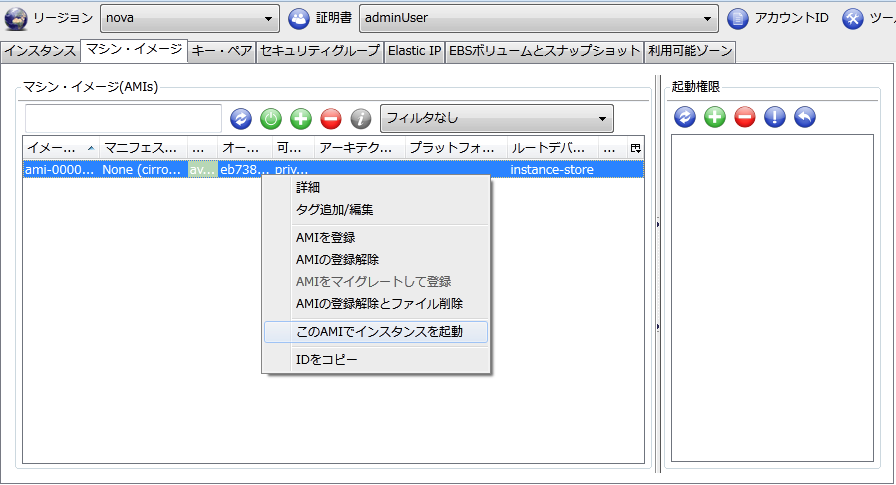Viewport: 896px width, 485px height.
Task: Select このAMIでインスタンスを起動 from context menu
Action: pyautogui.click(x=379, y=331)
